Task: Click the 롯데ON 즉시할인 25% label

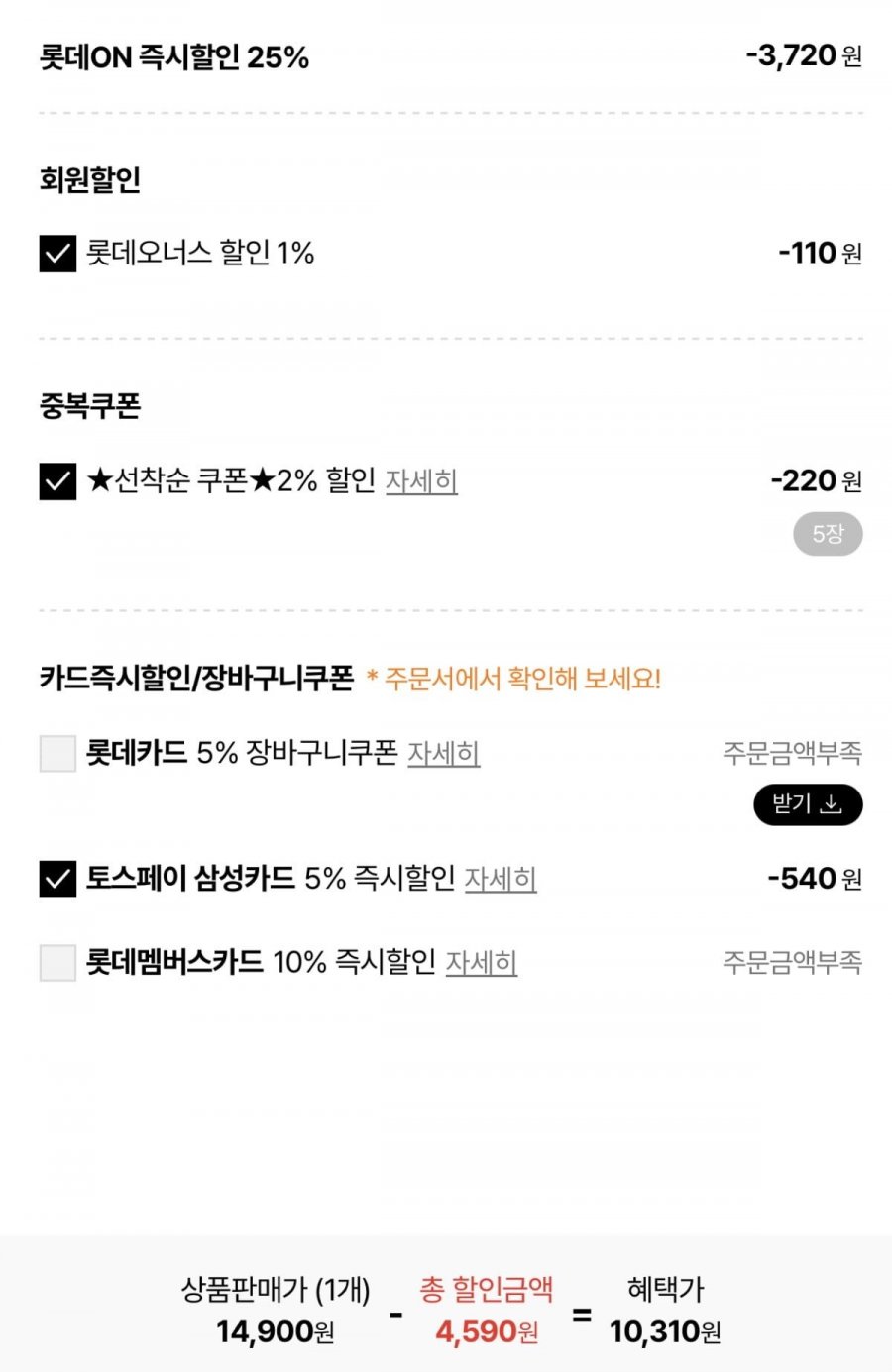Action: click(x=174, y=57)
